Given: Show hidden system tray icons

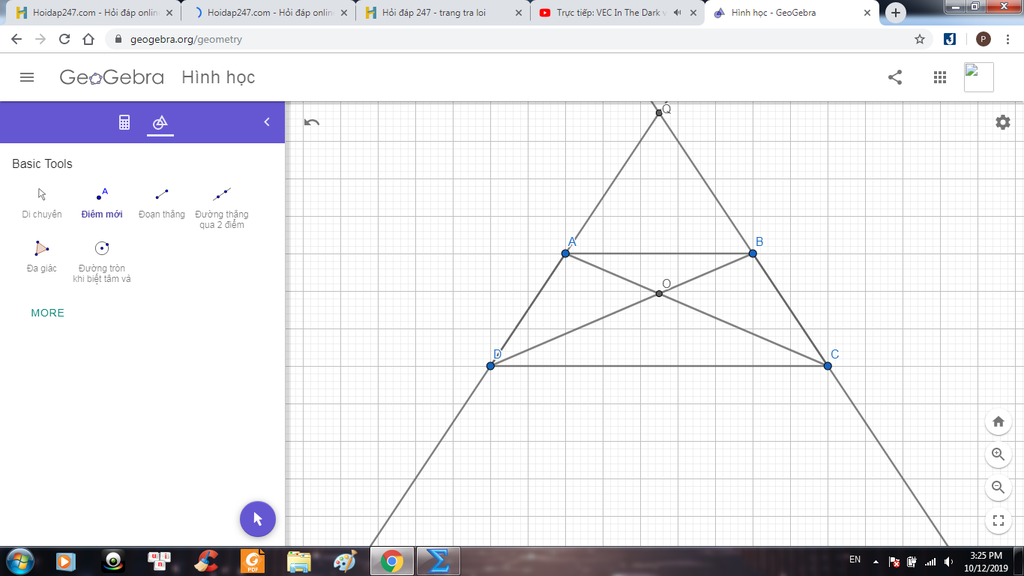Looking at the screenshot, I should point(876,562).
